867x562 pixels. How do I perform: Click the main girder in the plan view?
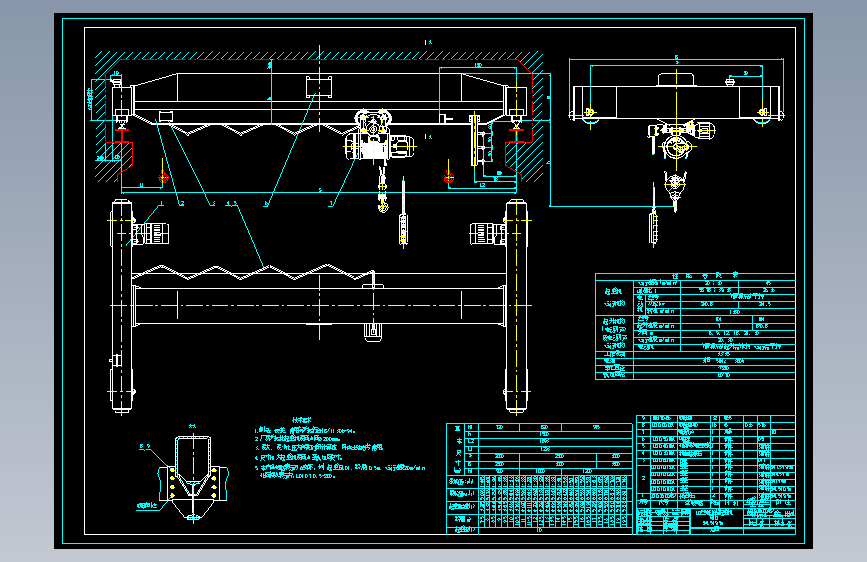pos(319,305)
